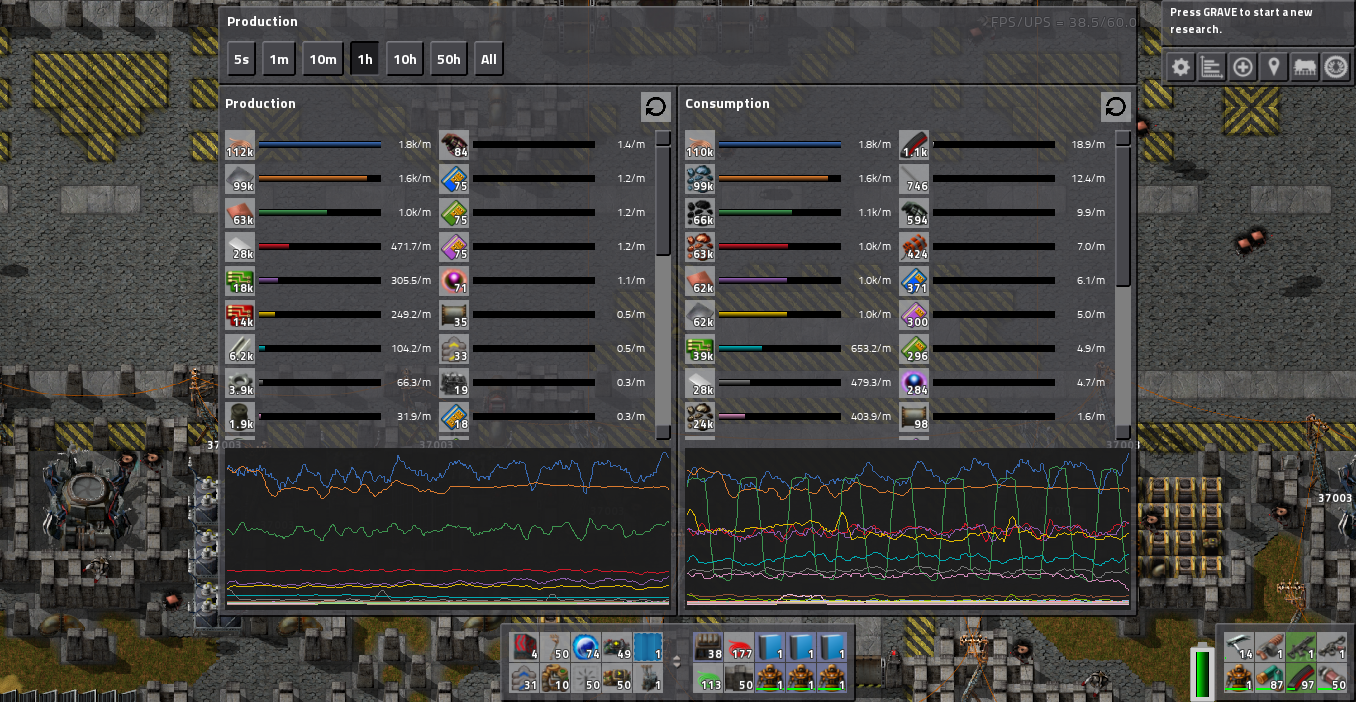Open game settings gear in top-right toolbar

coord(1181,67)
